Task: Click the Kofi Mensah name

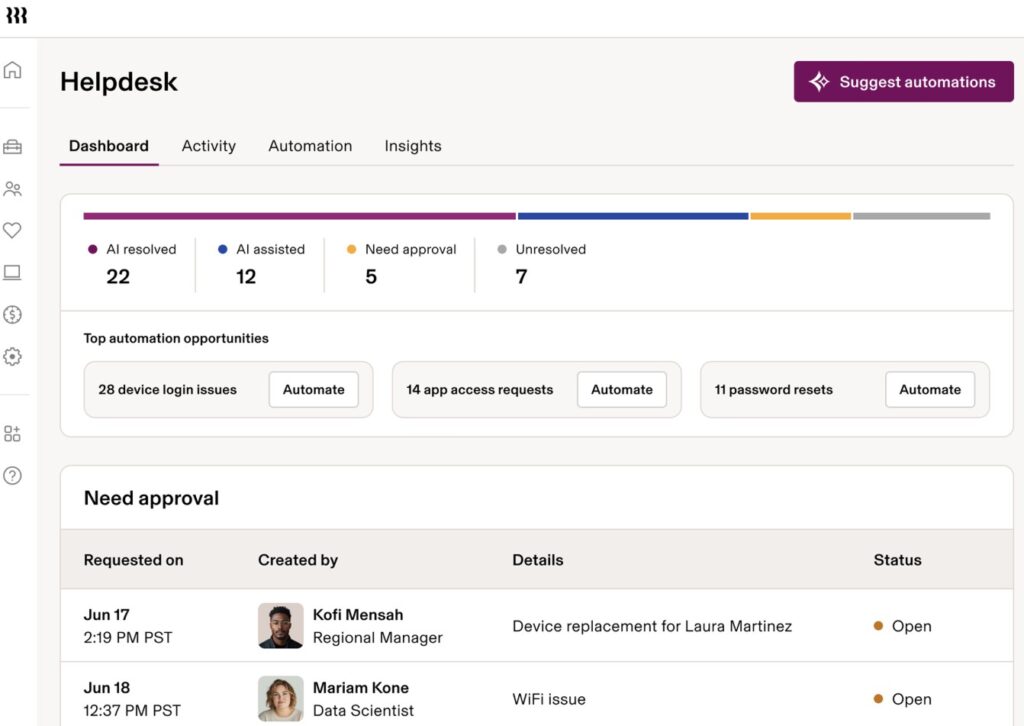Action: (358, 615)
